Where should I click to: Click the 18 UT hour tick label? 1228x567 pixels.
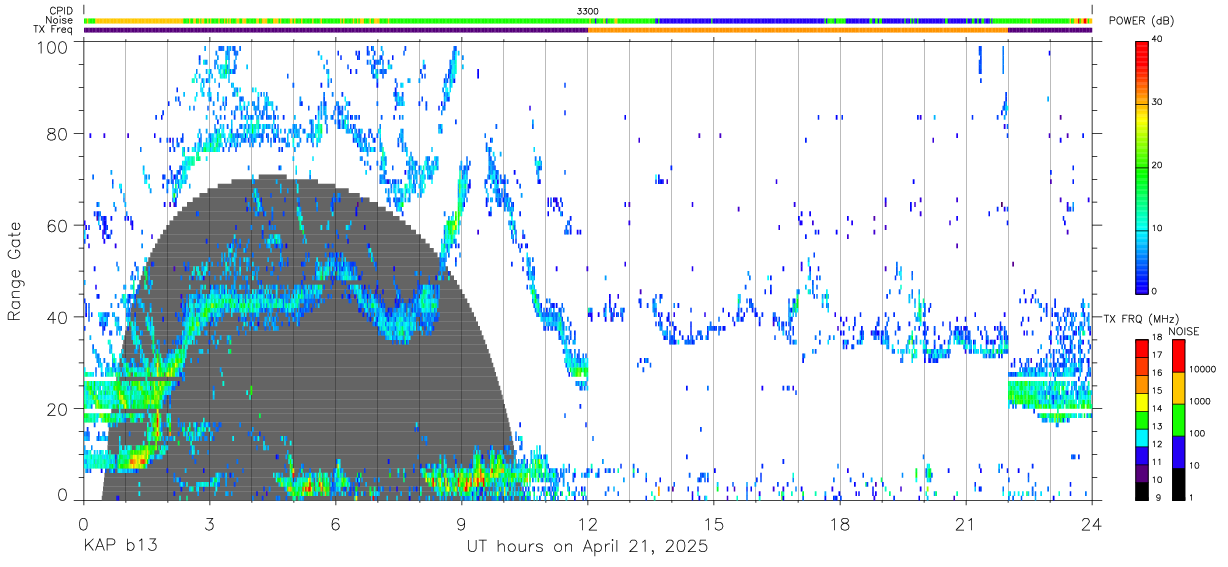pyautogui.click(x=840, y=524)
